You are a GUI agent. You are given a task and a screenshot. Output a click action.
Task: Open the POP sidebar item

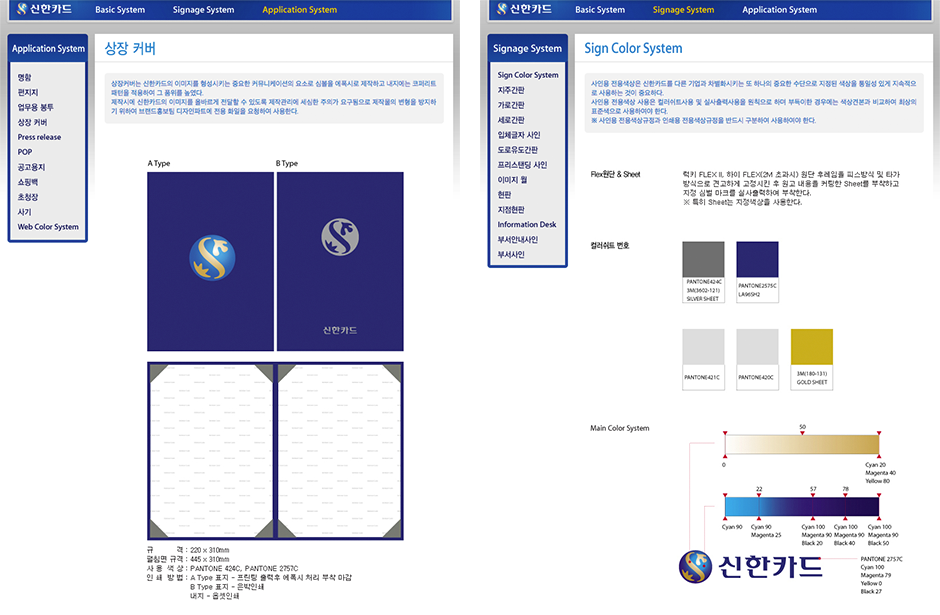(25, 152)
